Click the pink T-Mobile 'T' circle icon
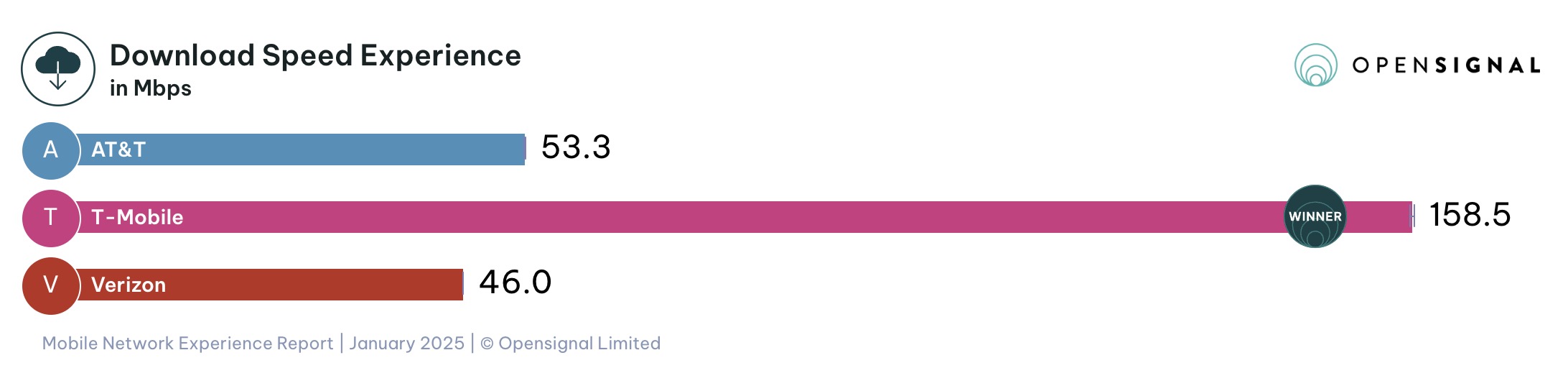 pyautogui.click(x=50, y=218)
